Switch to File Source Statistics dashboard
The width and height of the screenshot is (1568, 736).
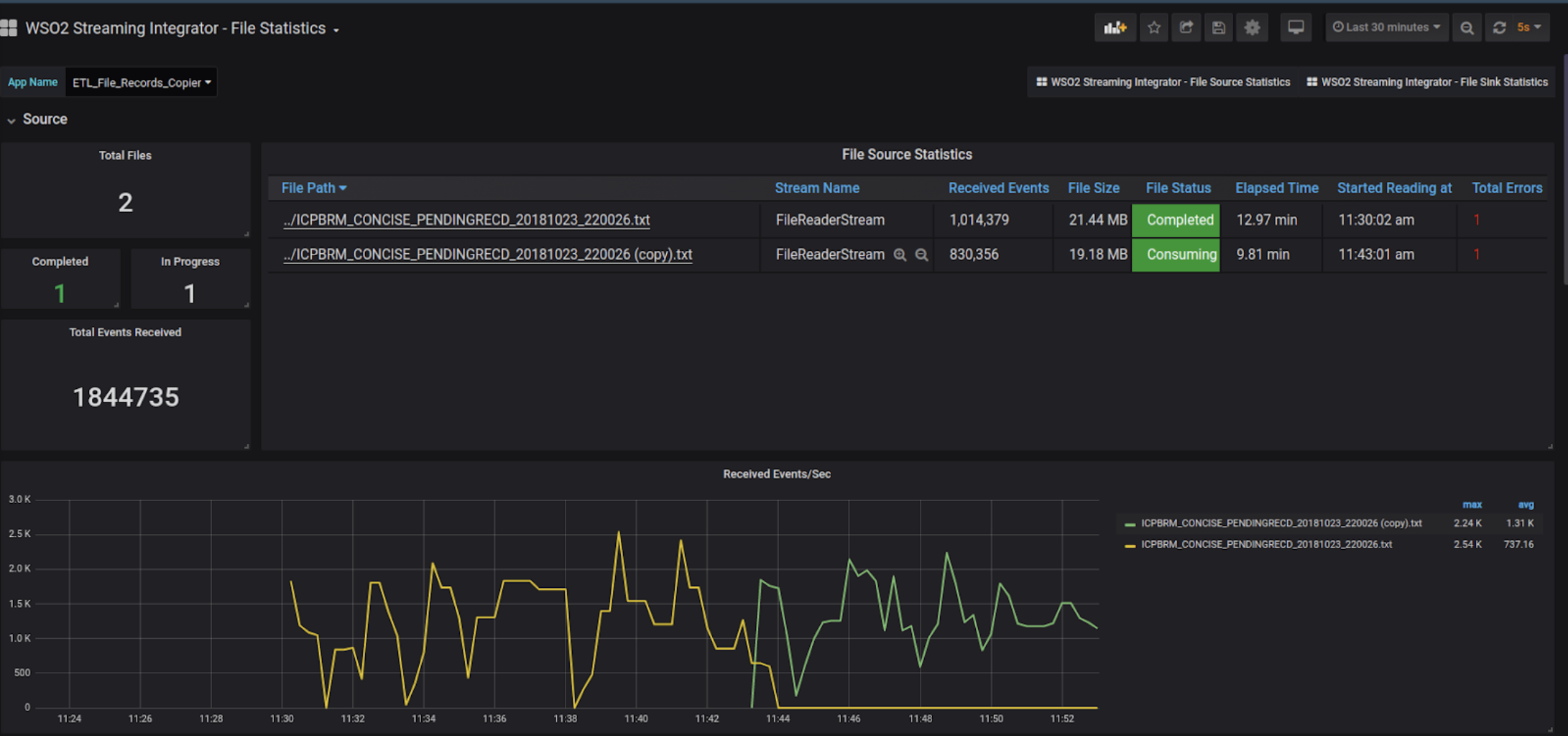pos(1162,82)
